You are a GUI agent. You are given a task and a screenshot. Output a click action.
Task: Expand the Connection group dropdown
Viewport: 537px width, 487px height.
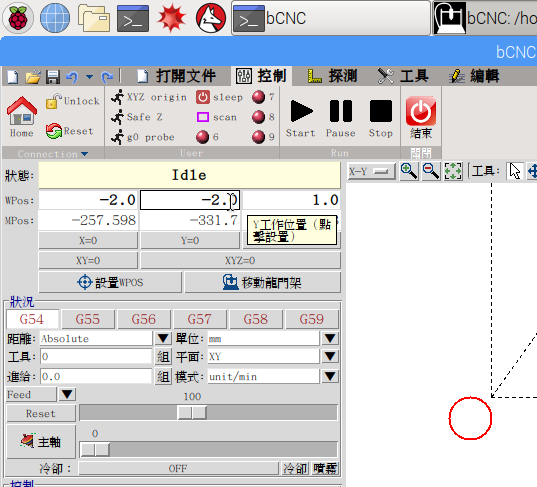tap(53, 154)
